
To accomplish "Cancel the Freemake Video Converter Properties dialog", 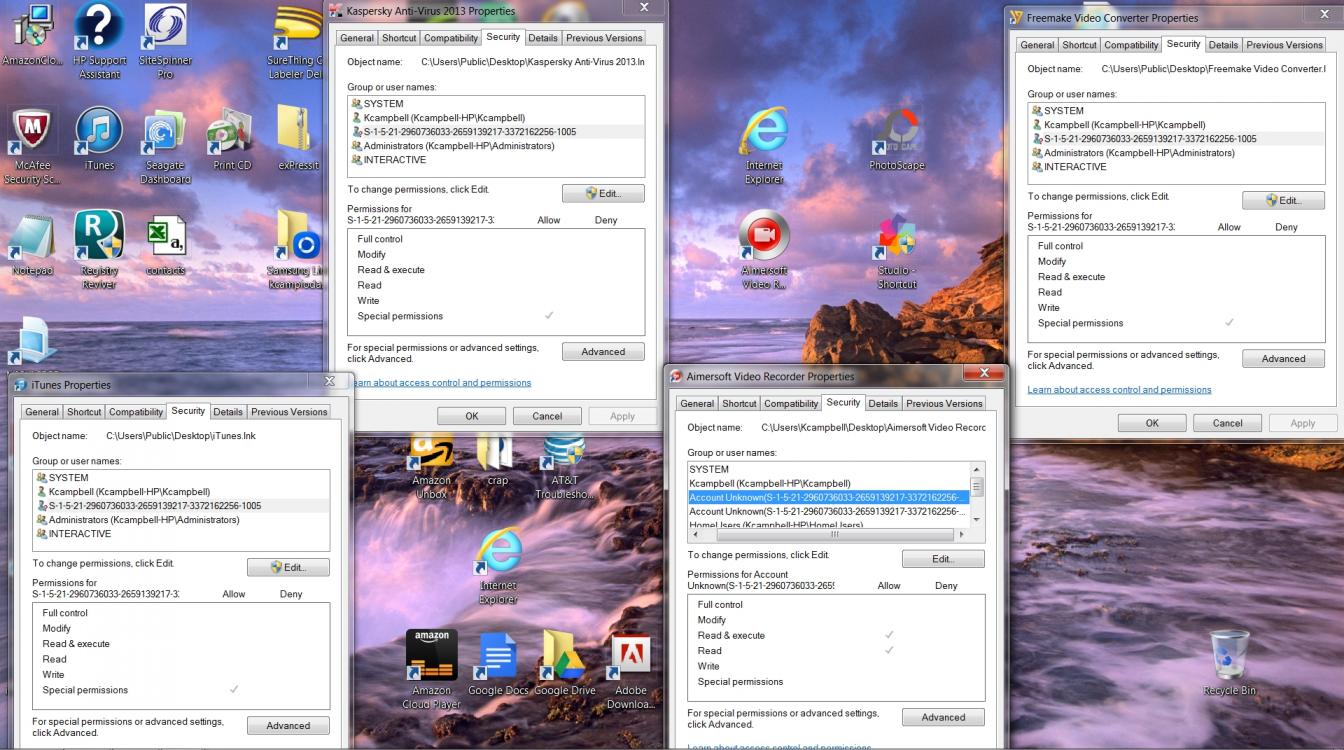I will (1227, 423).
